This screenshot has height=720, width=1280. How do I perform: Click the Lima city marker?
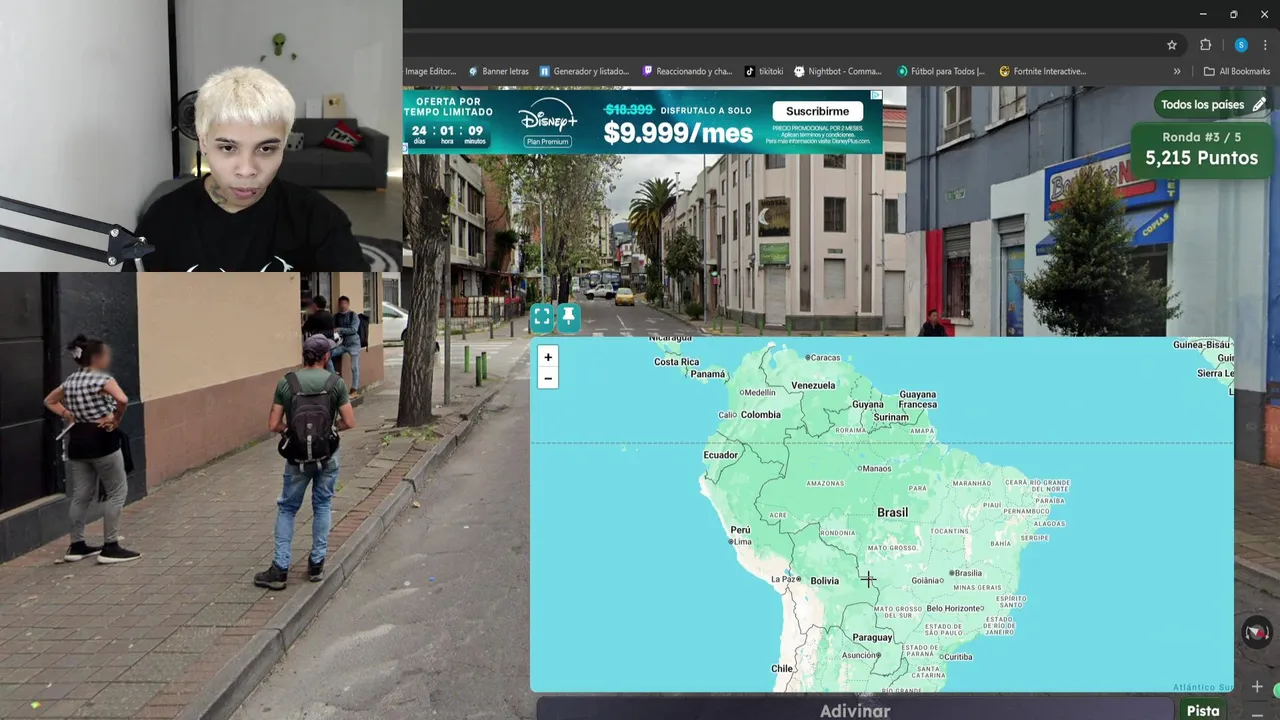[x=731, y=542]
